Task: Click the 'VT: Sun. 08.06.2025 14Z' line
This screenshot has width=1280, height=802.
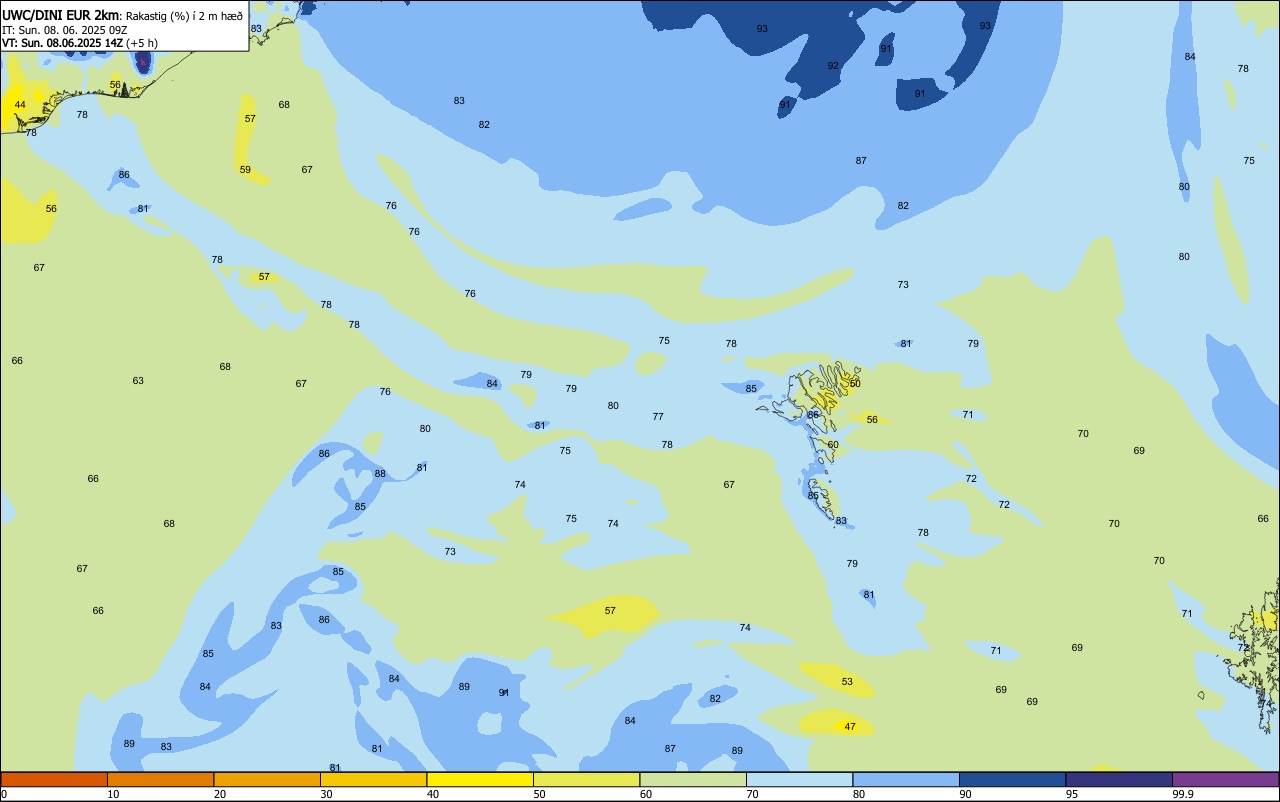Action: point(62,43)
